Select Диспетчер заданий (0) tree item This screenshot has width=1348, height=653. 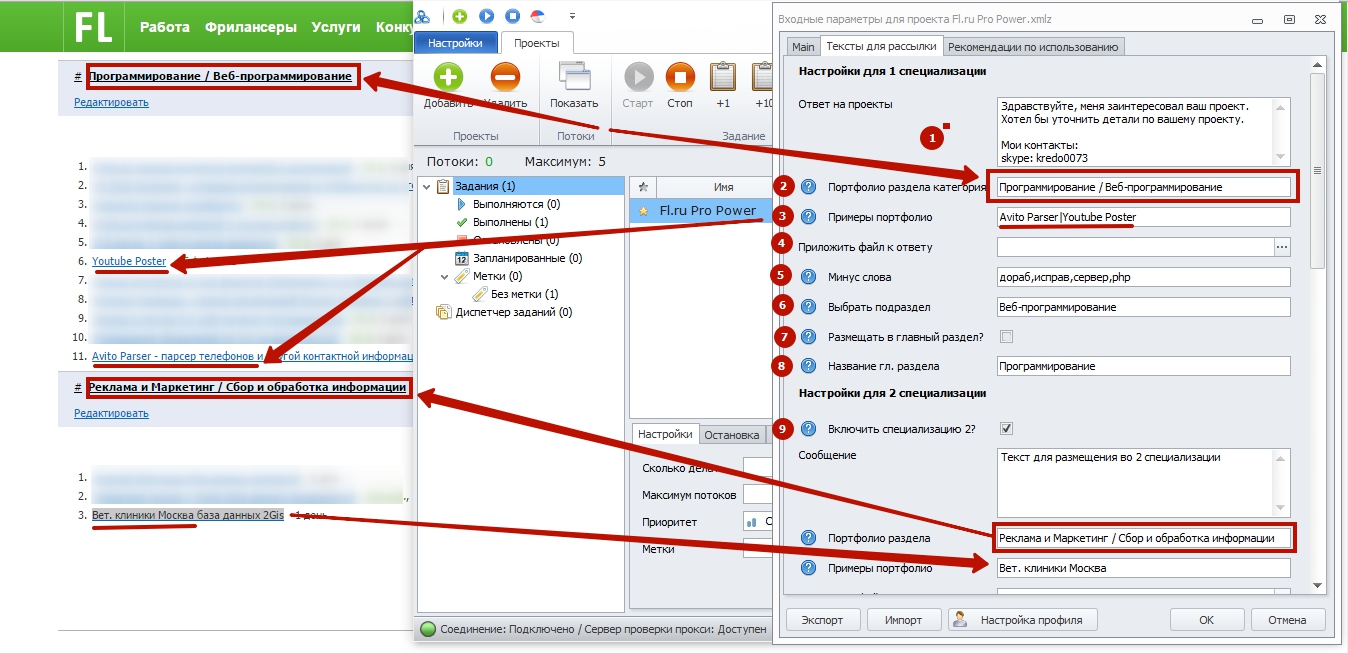click(504, 312)
